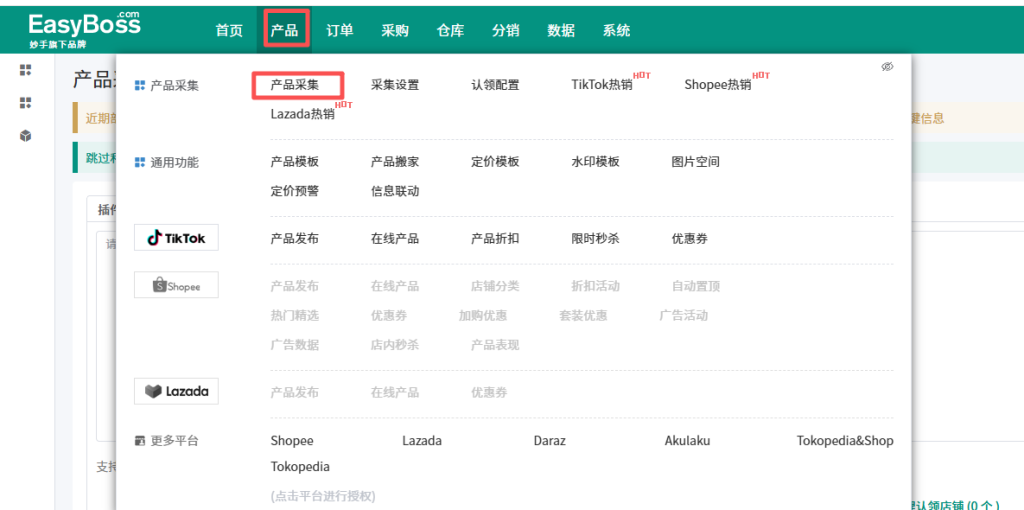Choose 限时秒杀 in the TikTok row
Viewport: 1024px width, 510px height.
tap(595, 239)
